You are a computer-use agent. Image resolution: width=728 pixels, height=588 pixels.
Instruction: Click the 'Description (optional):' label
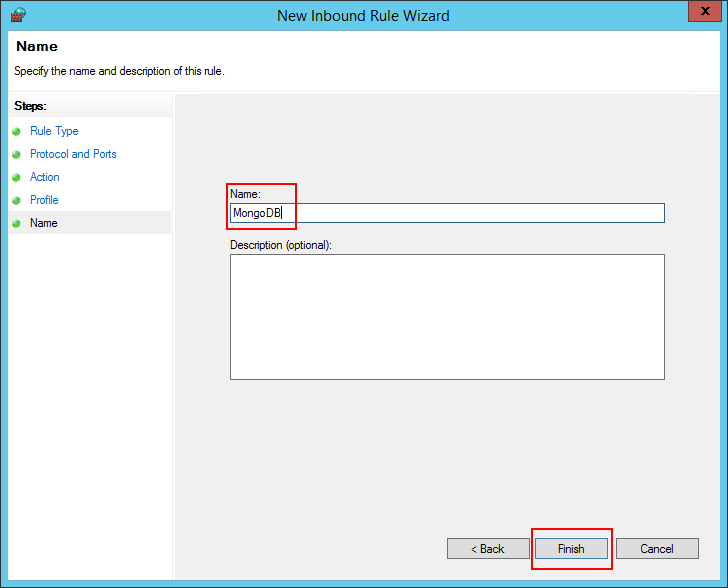pyautogui.click(x=281, y=245)
